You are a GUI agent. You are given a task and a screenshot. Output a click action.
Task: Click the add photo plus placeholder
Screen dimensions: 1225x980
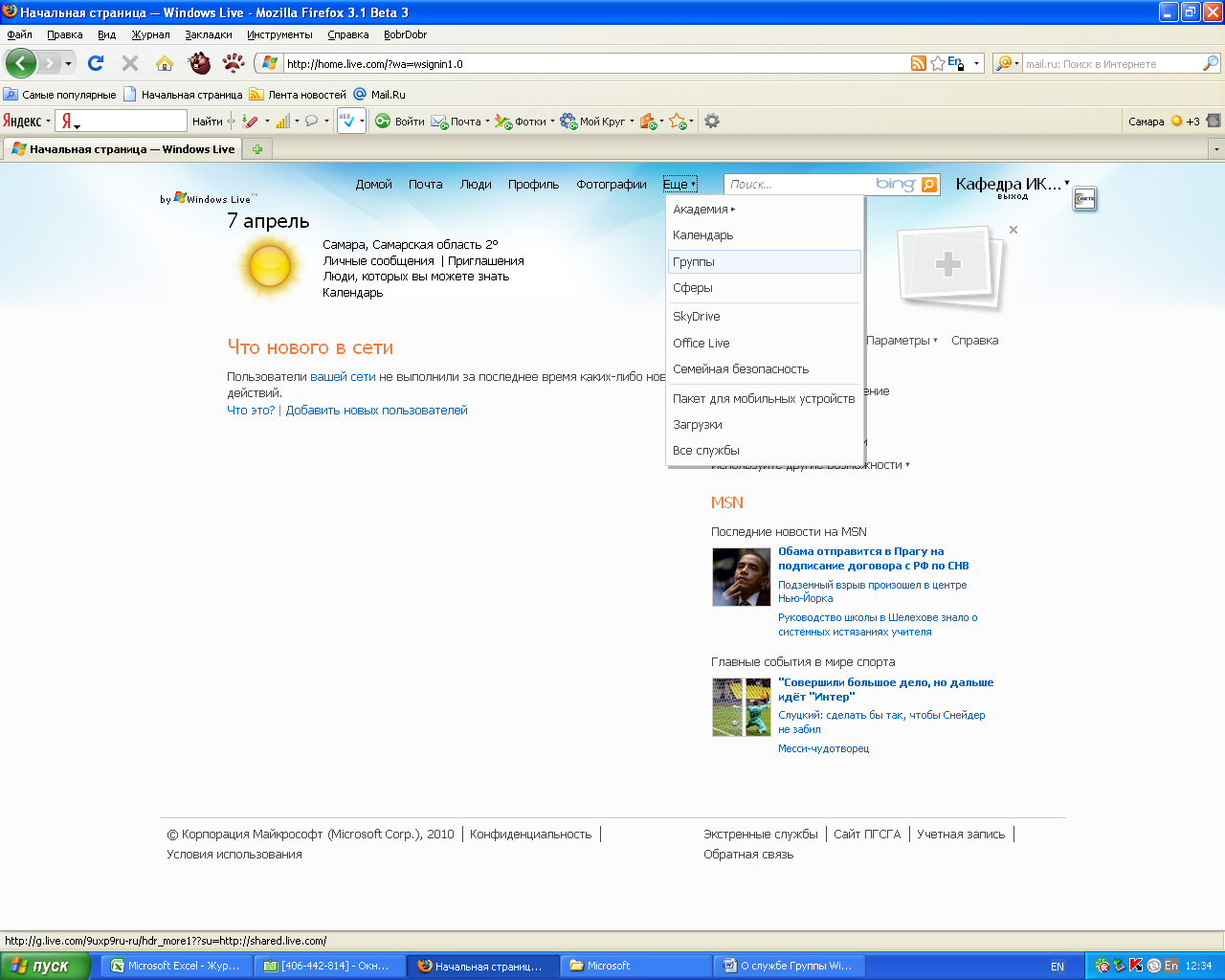click(x=948, y=265)
